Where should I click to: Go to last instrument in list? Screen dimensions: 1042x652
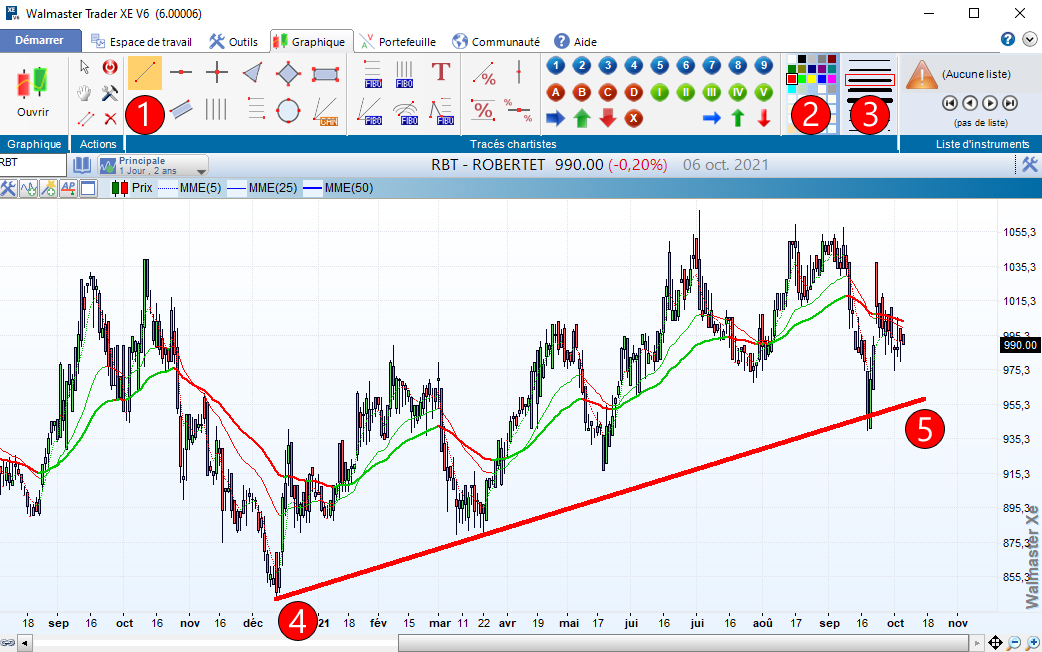point(1010,103)
